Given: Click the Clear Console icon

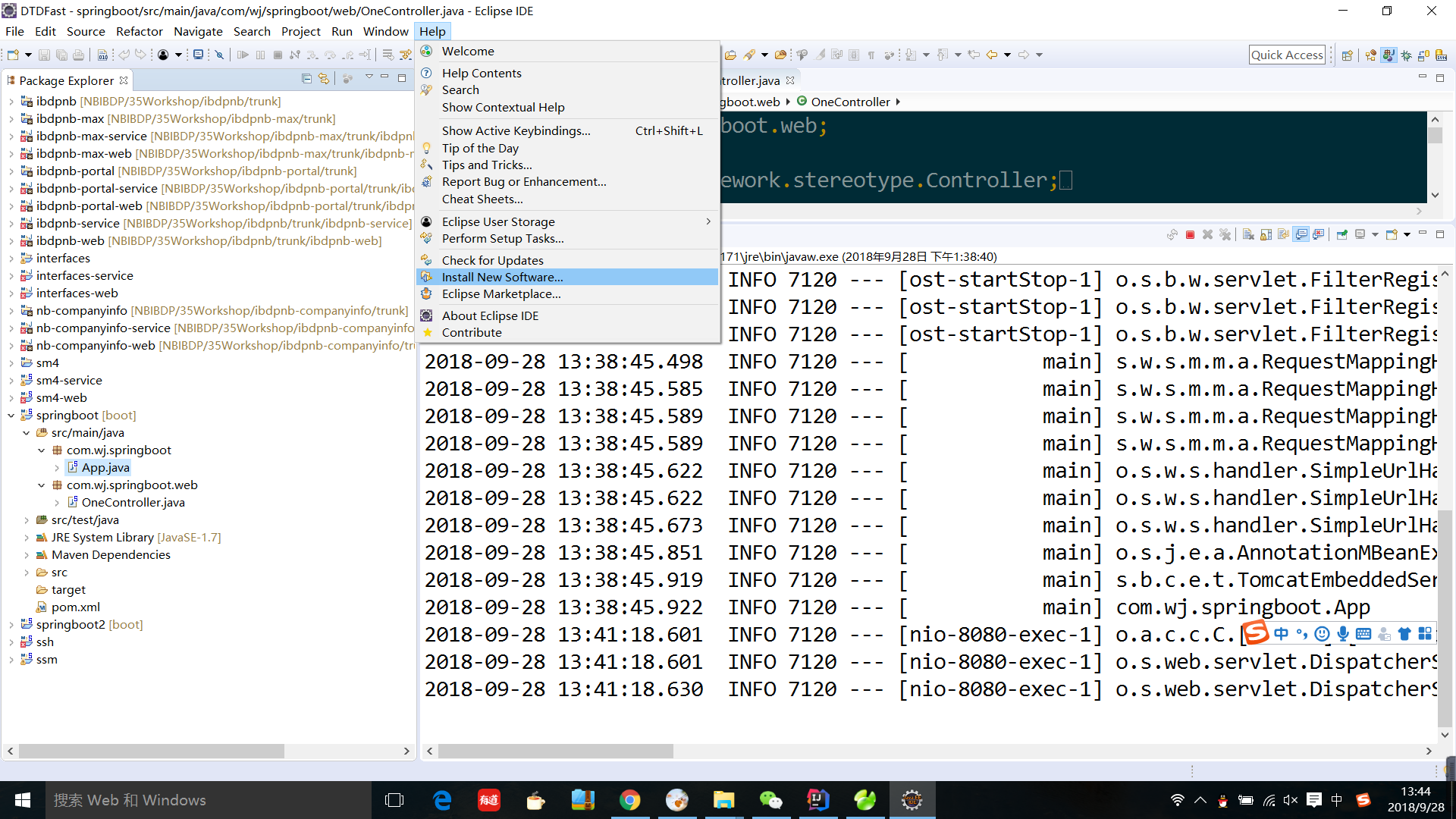Looking at the screenshot, I should [1248, 235].
